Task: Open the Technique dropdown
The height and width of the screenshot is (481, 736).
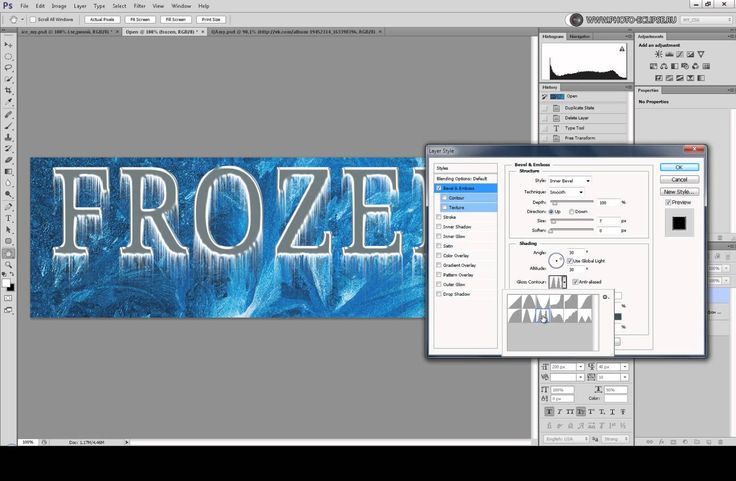Action: 566,192
